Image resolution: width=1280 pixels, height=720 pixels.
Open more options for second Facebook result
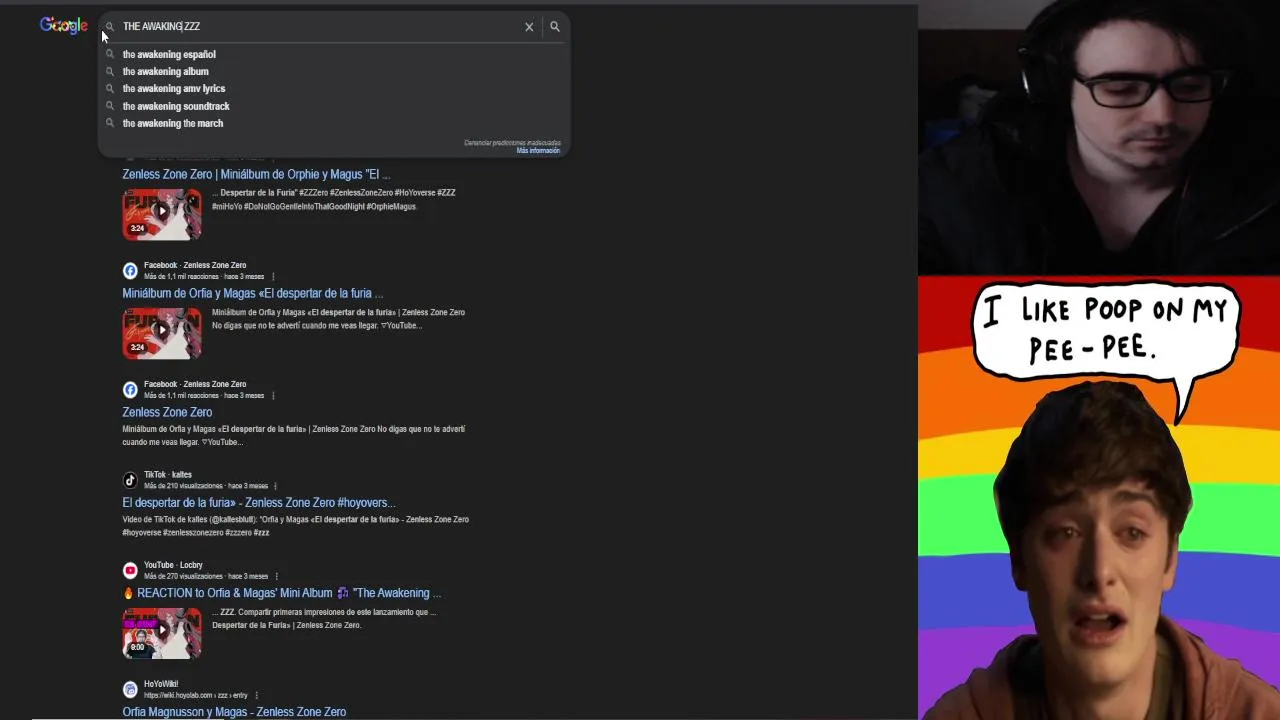273,396
